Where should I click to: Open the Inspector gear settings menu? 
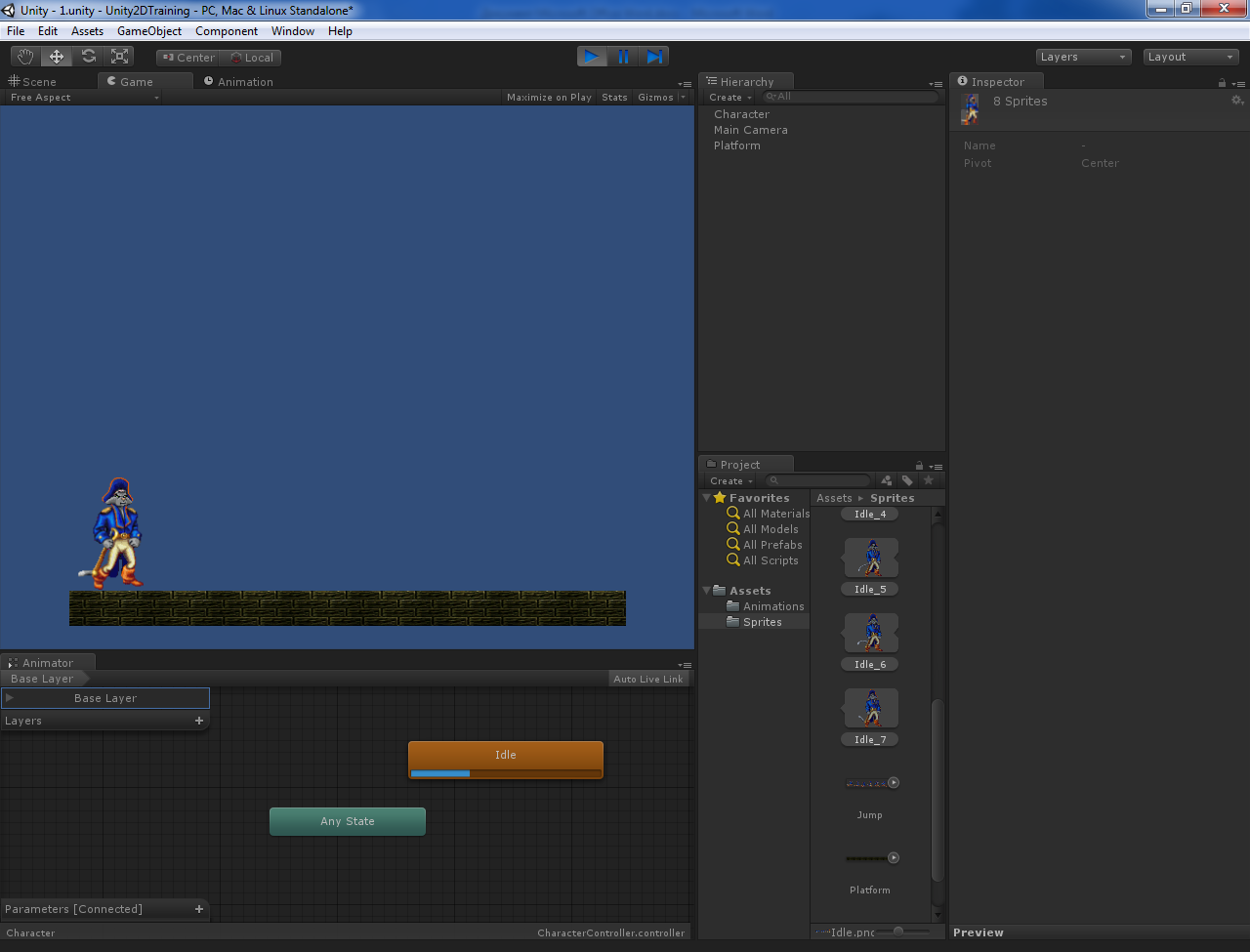pyautogui.click(x=1237, y=101)
